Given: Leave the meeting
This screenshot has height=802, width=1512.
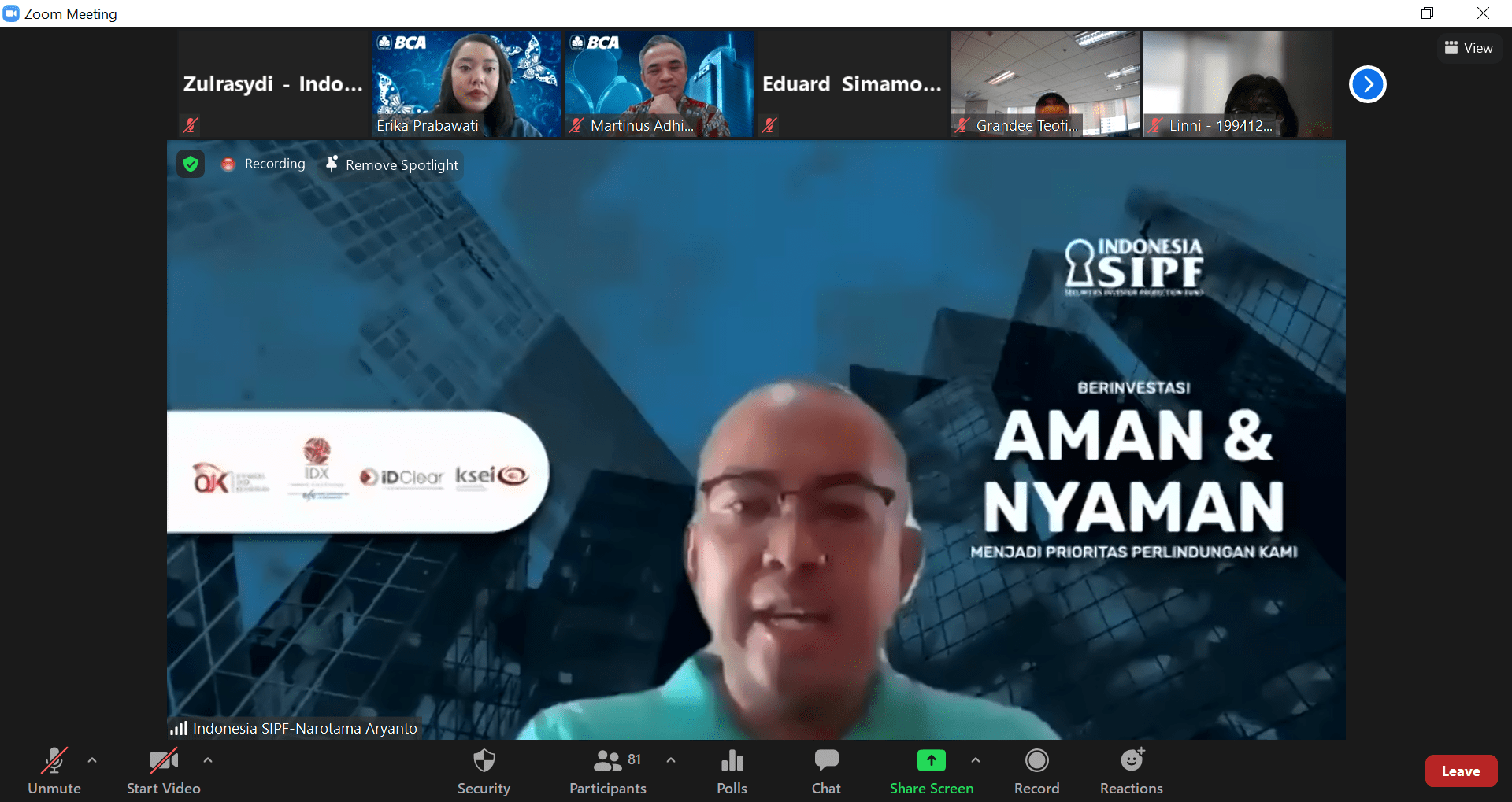Looking at the screenshot, I should [x=1460, y=771].
